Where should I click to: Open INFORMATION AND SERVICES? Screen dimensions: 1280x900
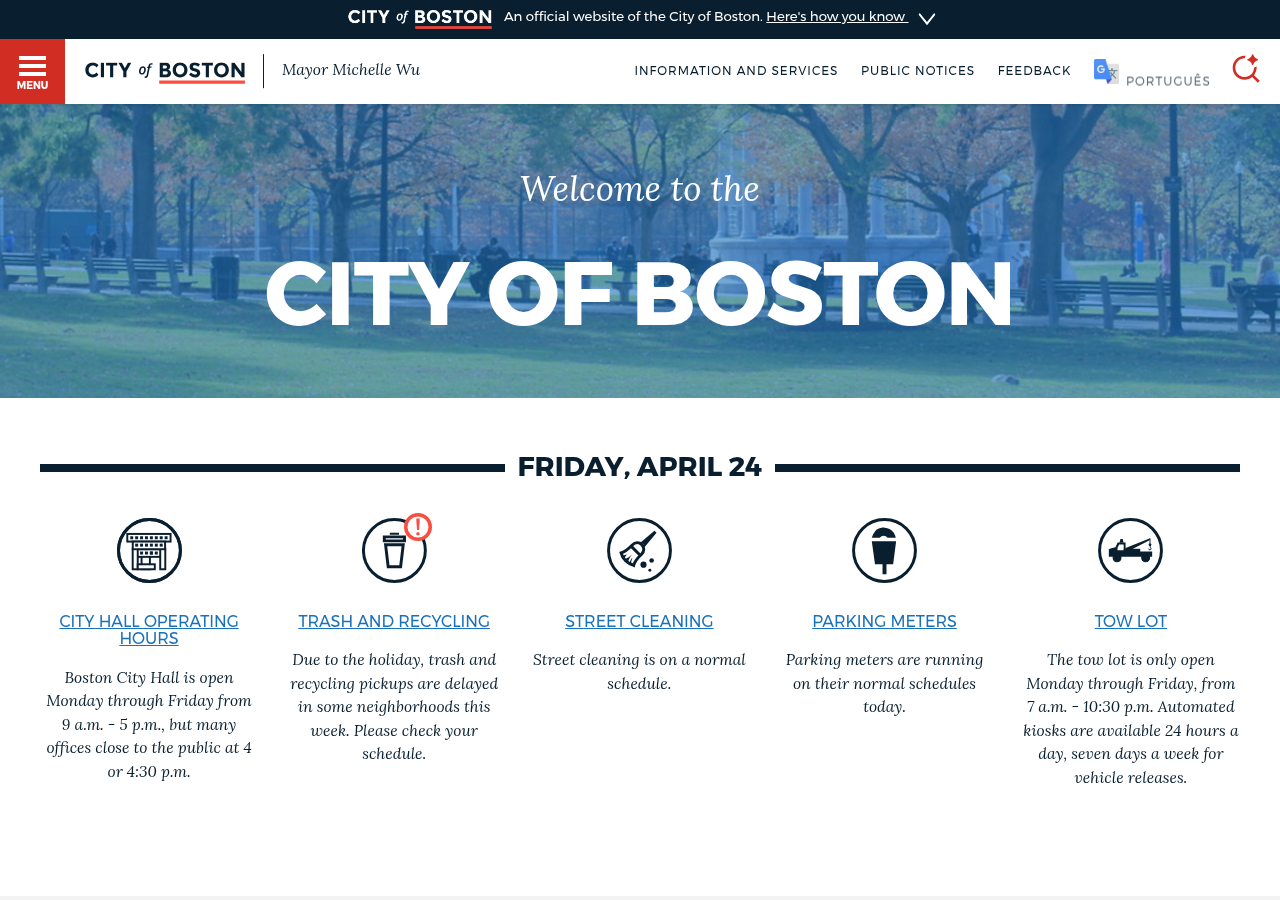click(736, 69)
